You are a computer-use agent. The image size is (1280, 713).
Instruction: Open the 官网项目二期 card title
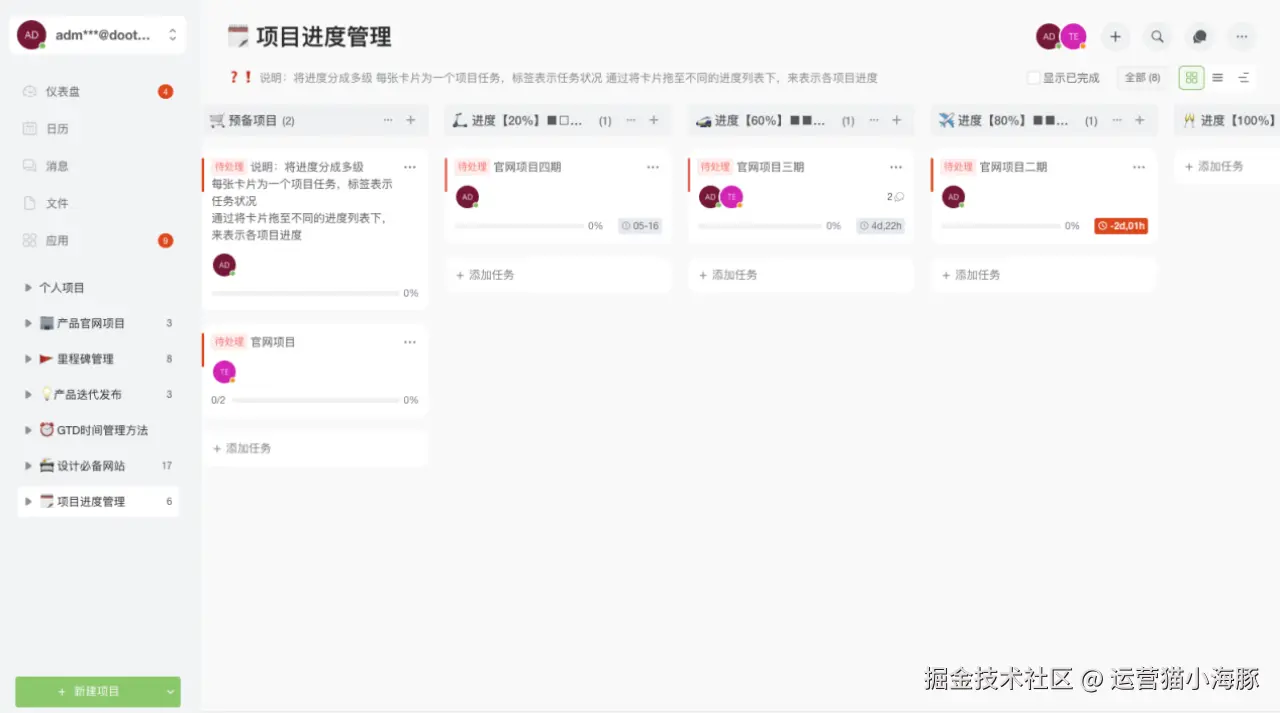(x=1013, y=167)
